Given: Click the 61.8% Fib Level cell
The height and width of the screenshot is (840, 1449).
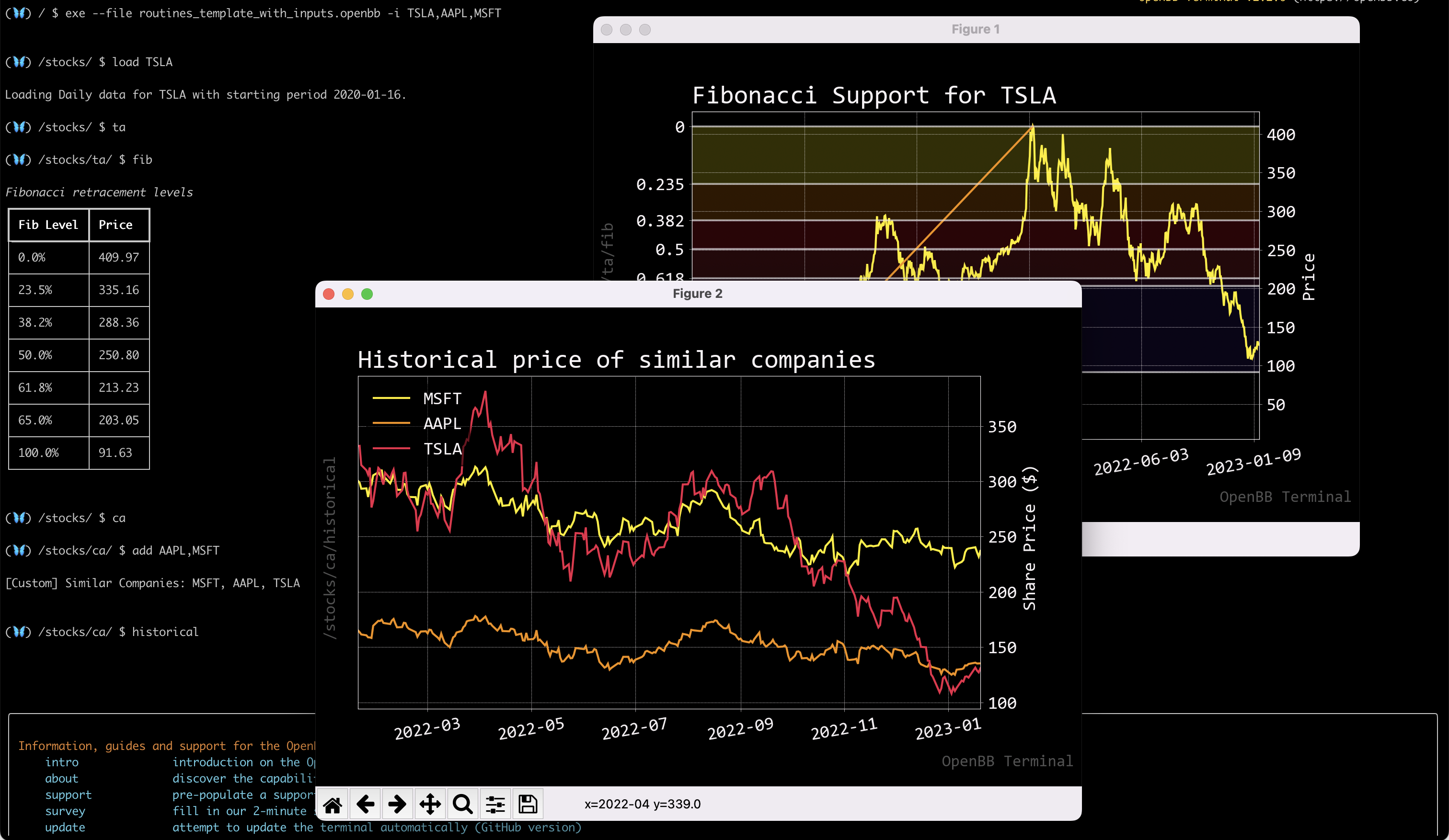Looking at the screenshot, I should pyautogui.click(x=49, y=388).
